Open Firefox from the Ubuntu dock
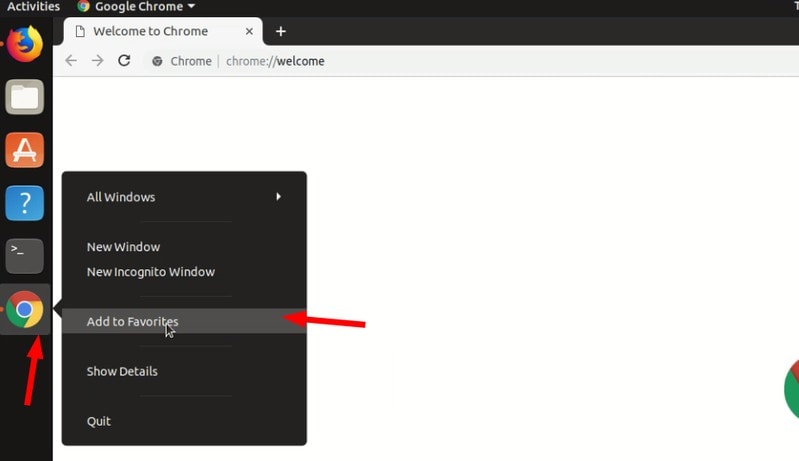799x461 pixels. pos(24,44)
